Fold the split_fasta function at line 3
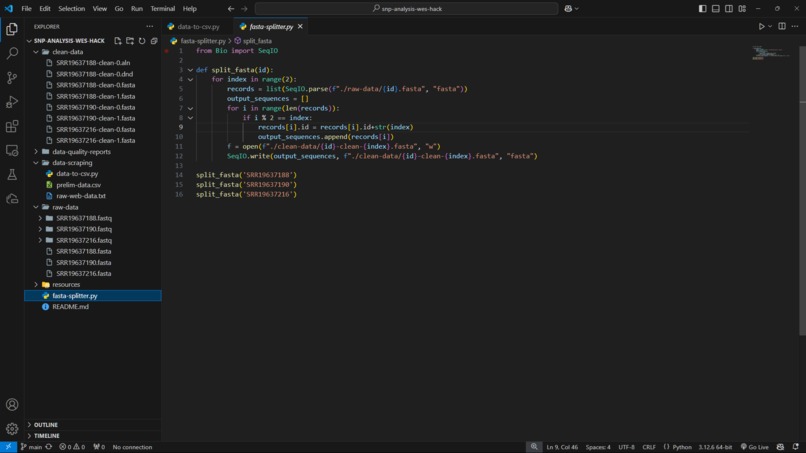This screenshot has width=806, height=453. pyautogui.click(x=190, y=70)
